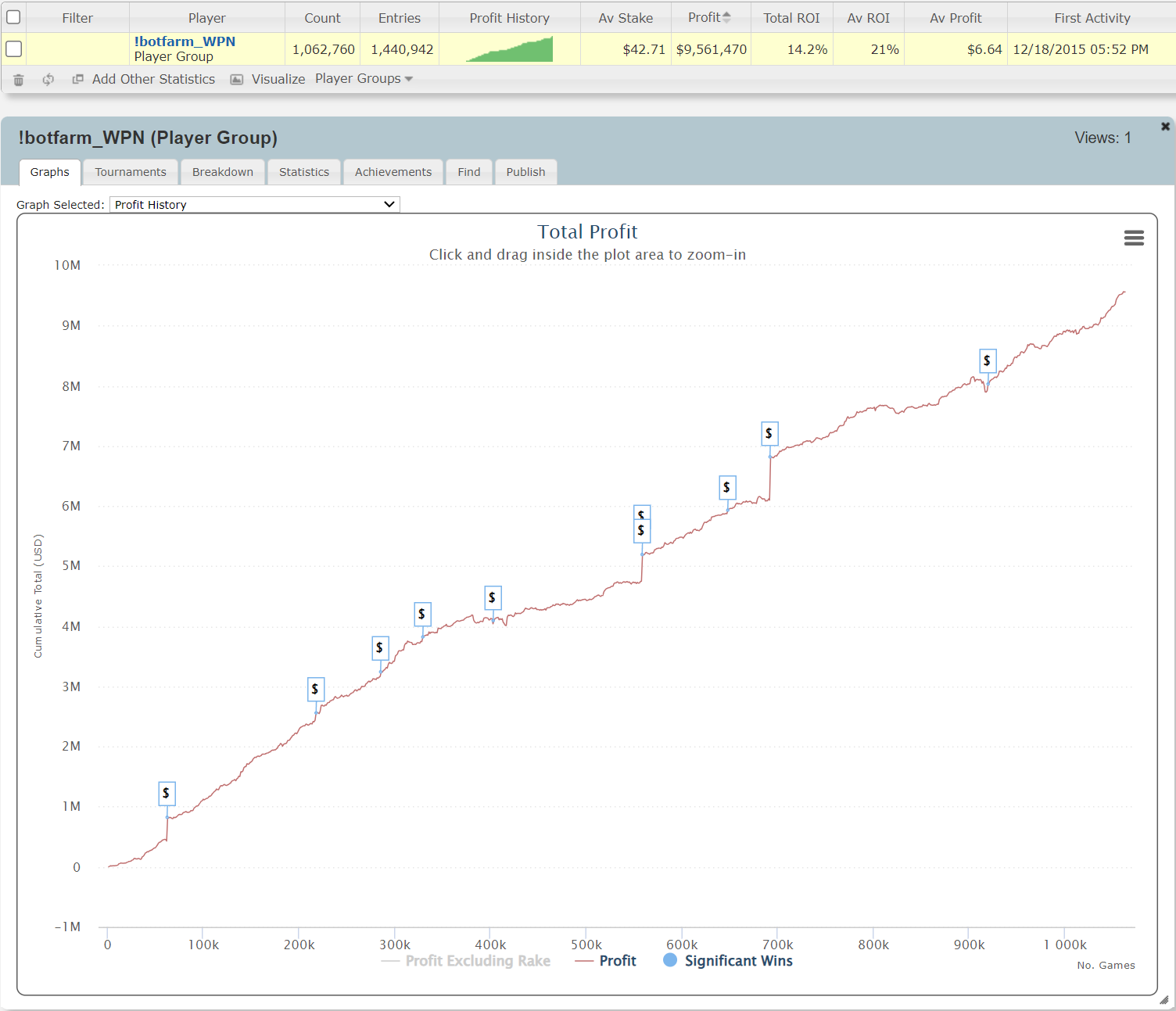
Task: Click the $9,561,470 profit cell
Action: [711, 49]
